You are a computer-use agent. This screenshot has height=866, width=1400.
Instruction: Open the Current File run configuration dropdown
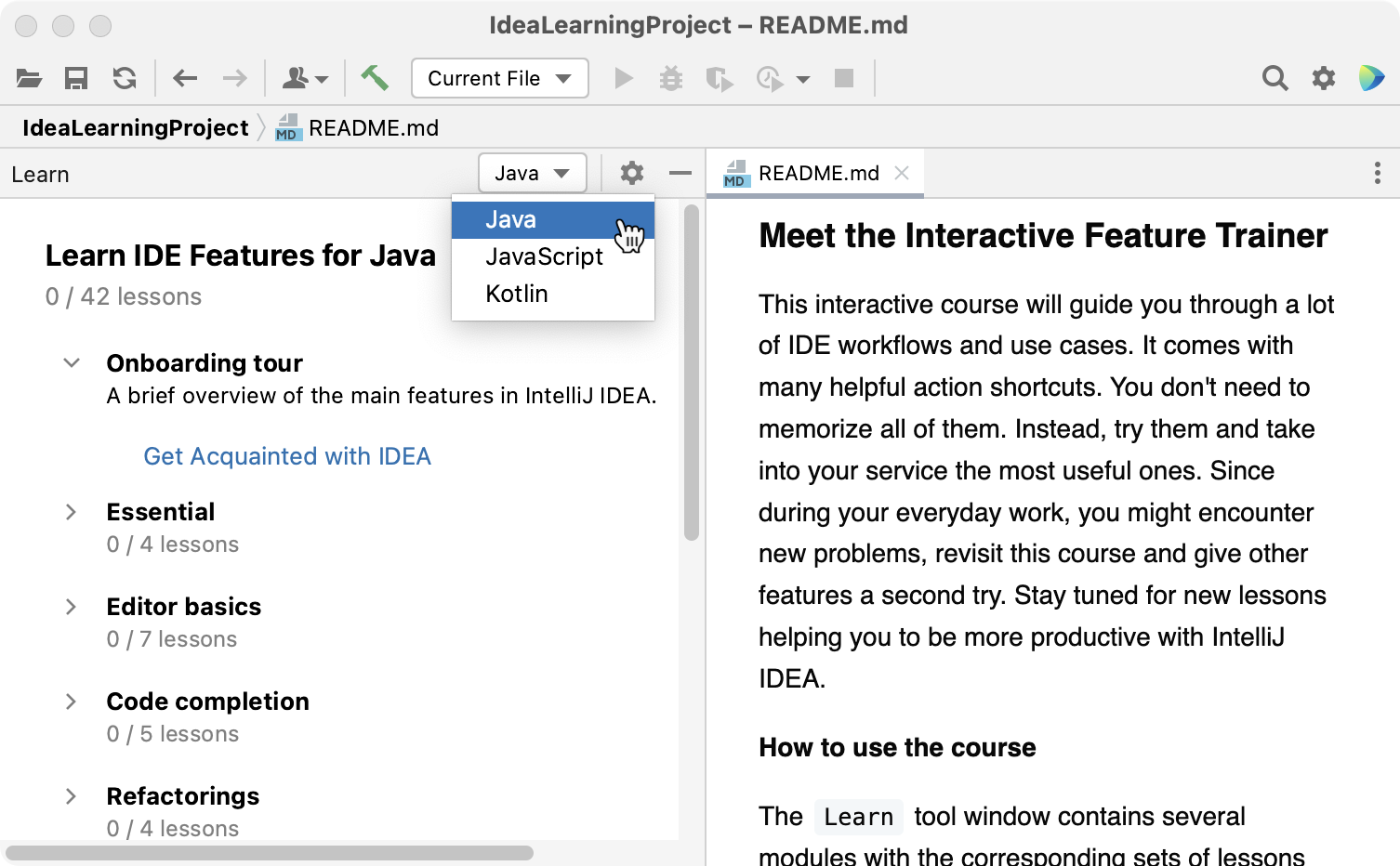500,78
